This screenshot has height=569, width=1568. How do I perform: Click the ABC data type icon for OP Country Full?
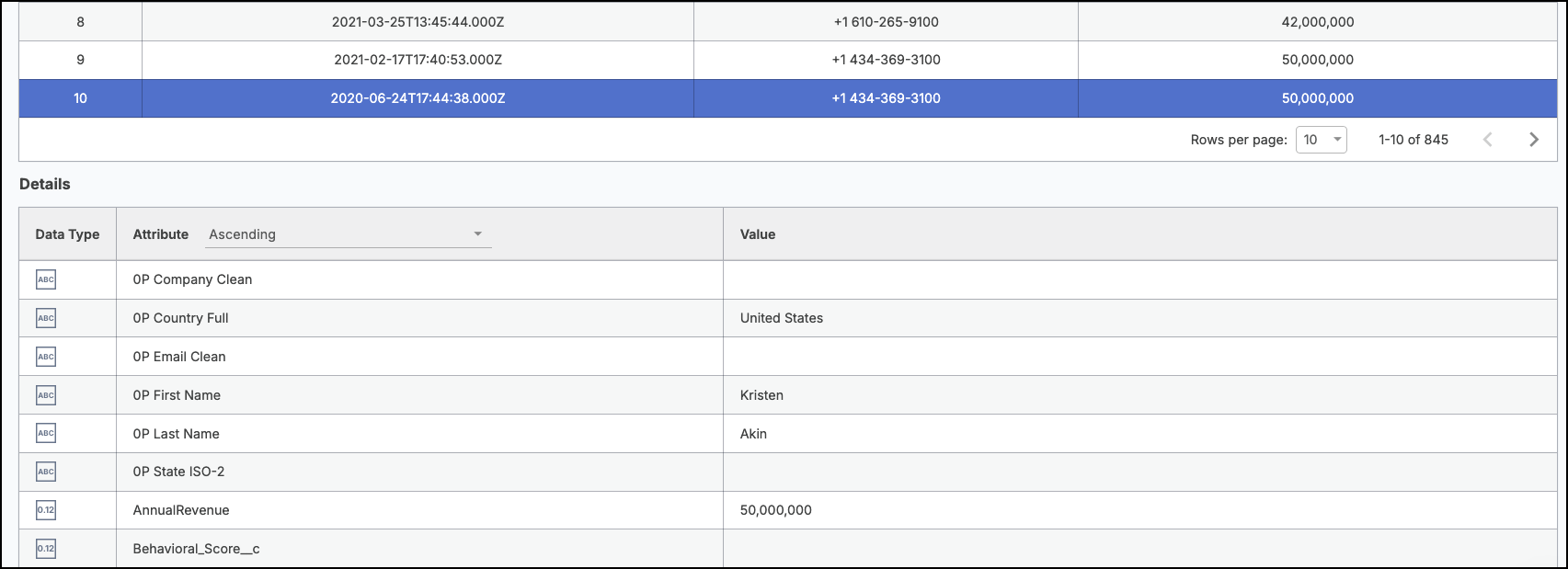pyautogui.click(x=46, y=318)
